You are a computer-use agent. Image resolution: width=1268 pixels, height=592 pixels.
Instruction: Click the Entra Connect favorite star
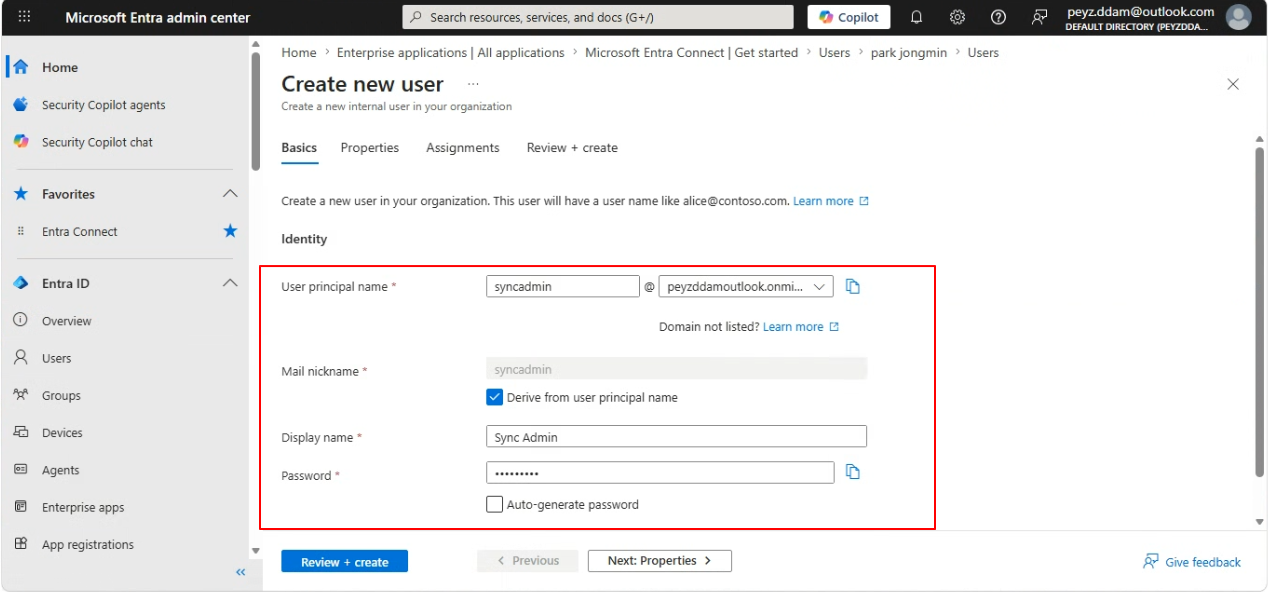pos(230,231)
